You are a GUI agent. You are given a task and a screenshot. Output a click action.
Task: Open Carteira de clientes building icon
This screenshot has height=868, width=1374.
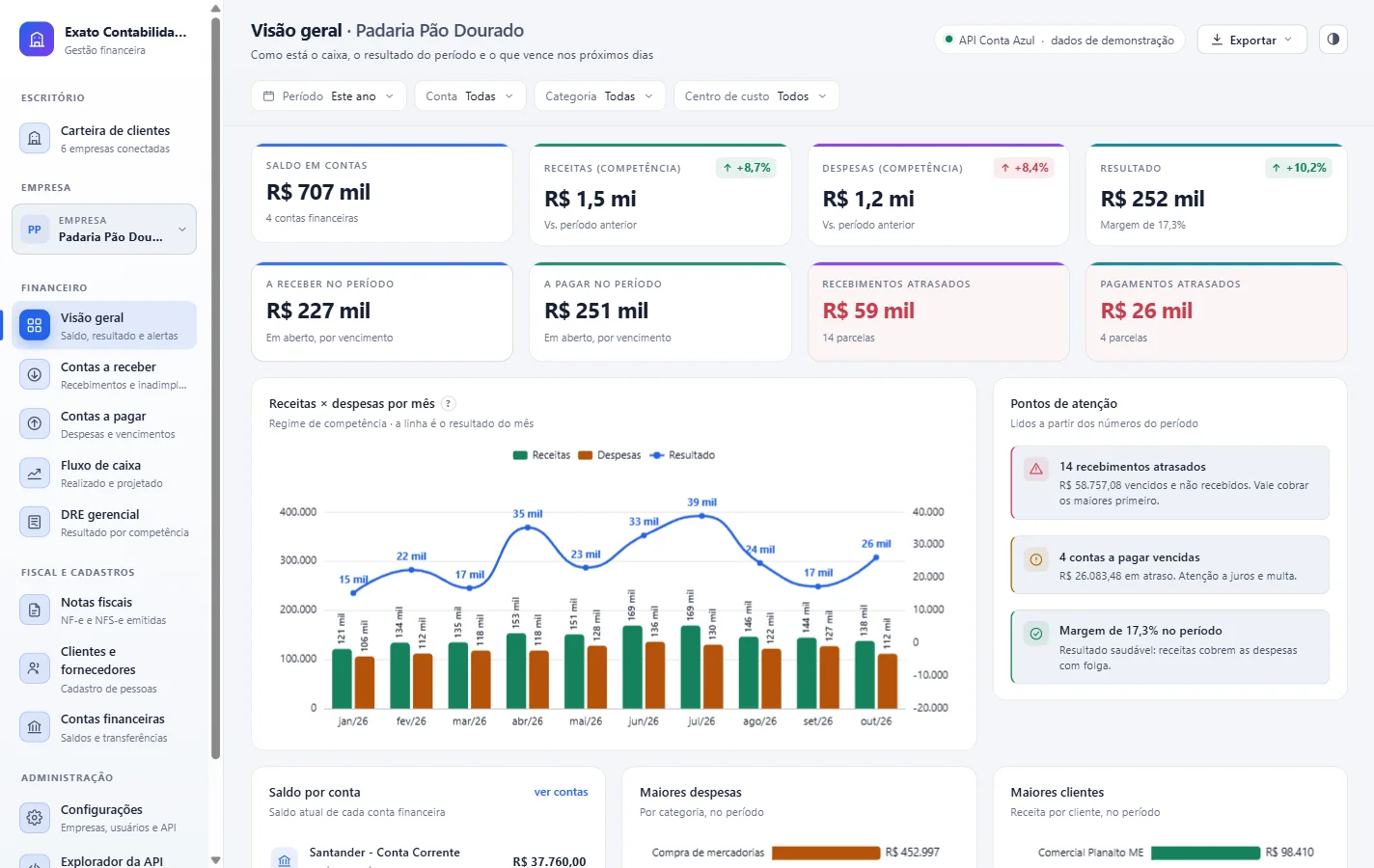(x=35, y=138)
